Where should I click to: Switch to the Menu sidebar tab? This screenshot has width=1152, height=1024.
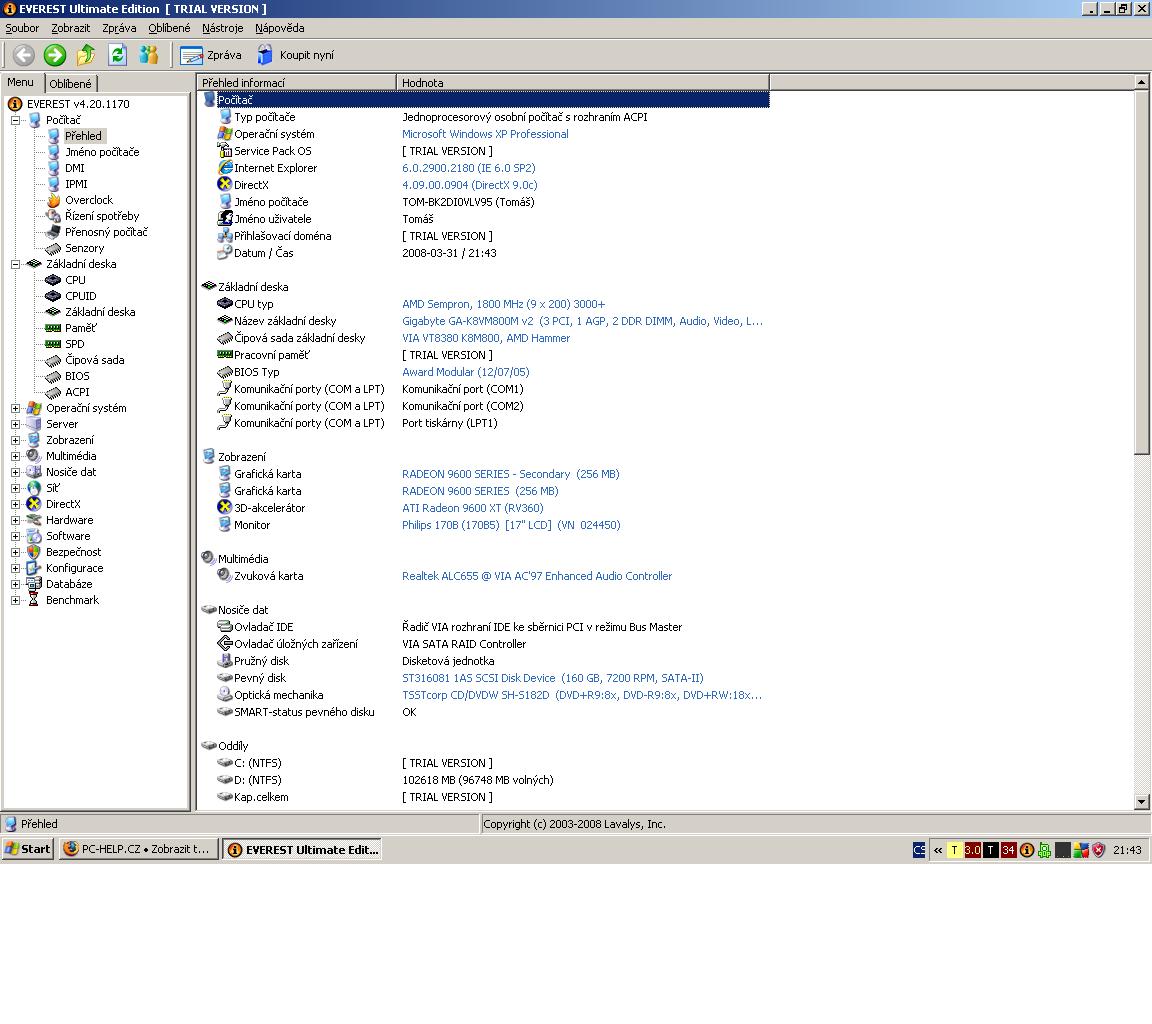coord(21,82)
